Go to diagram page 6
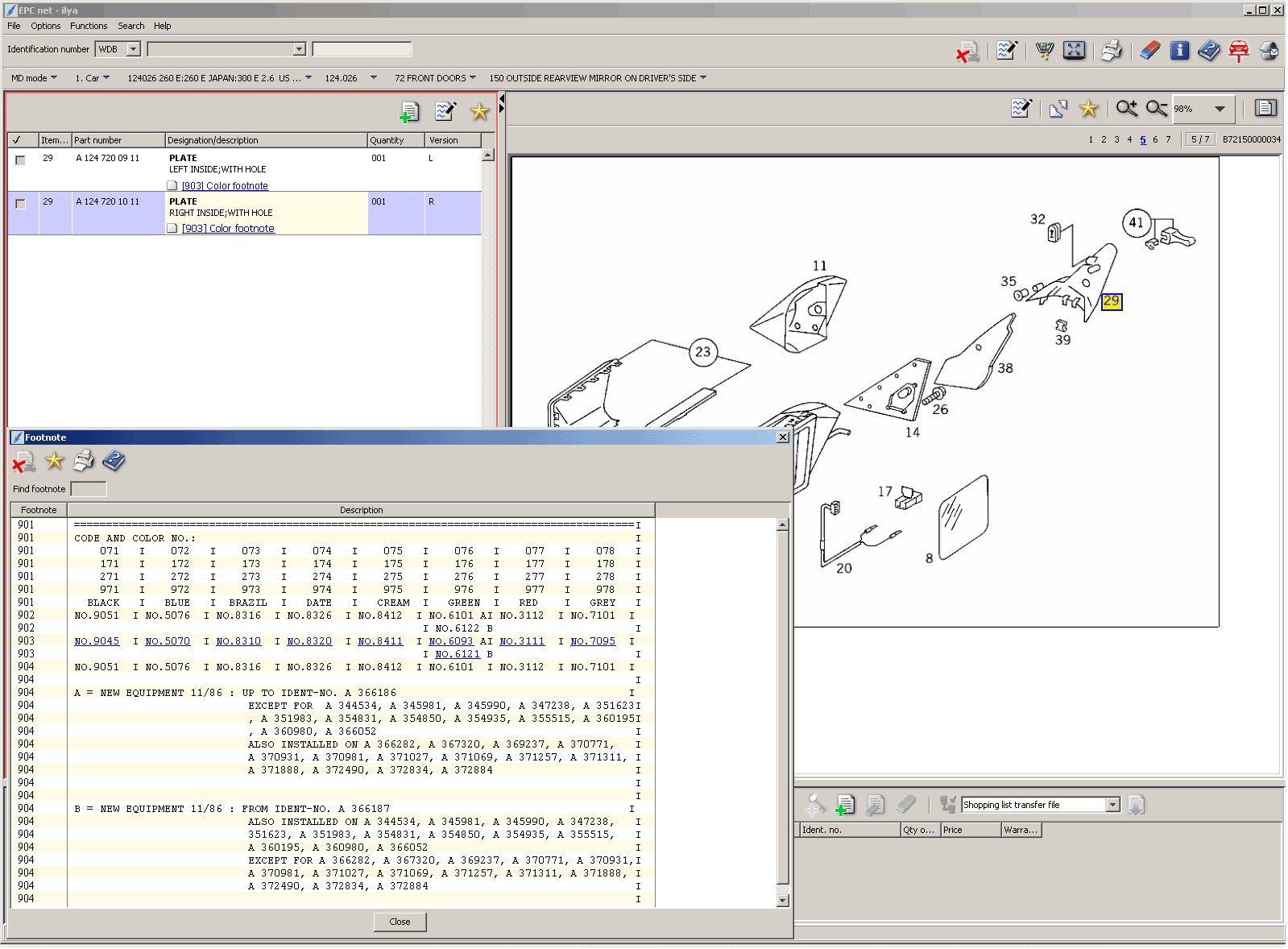Screen dimensions: 1288x949 [1155, 139]
